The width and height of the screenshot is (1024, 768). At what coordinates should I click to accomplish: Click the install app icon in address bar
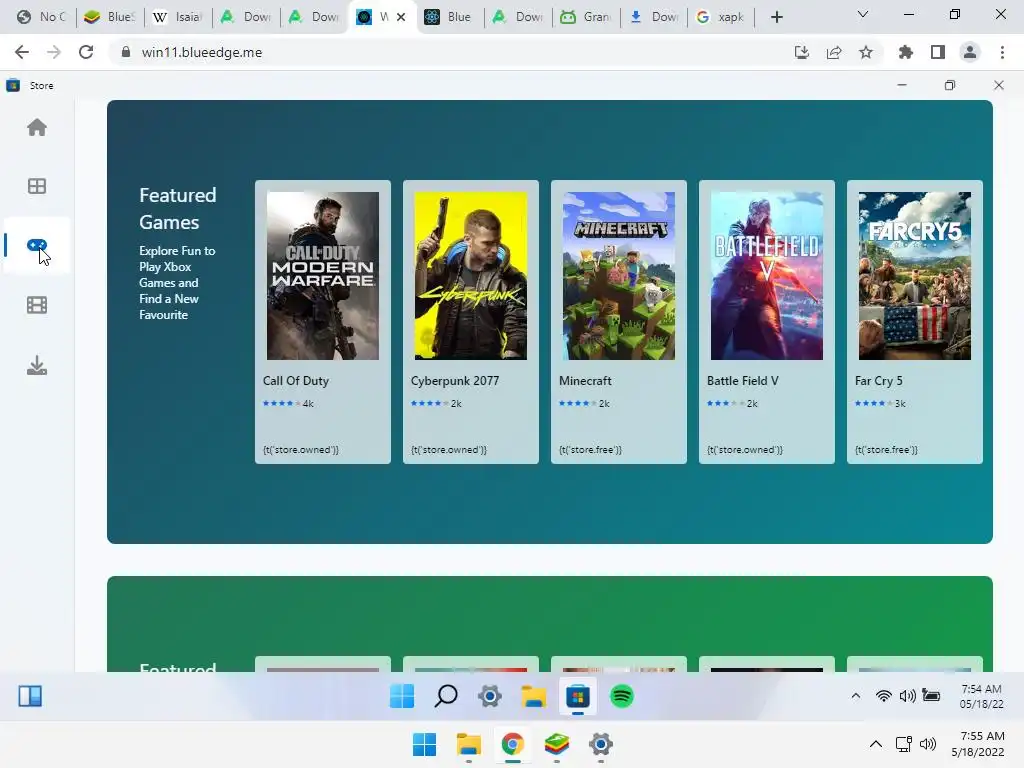coord(802,52)
